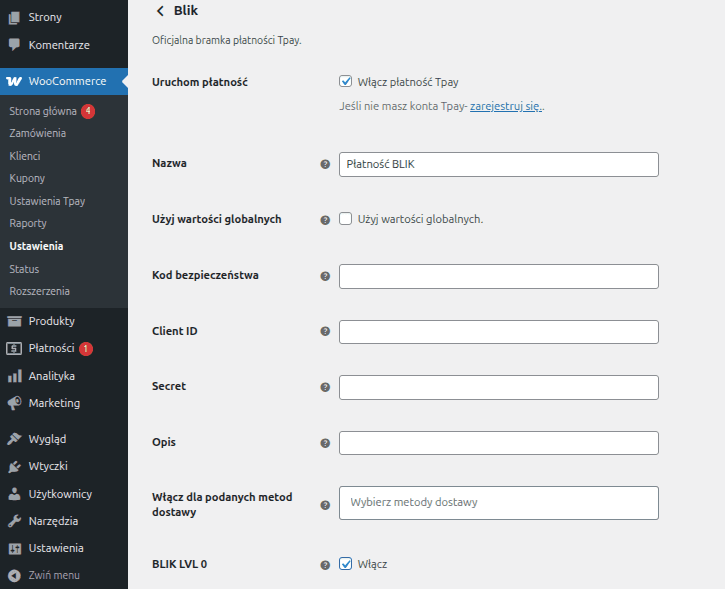Open the Wybierz metody dostawy selector
Screen dimensions: 725x589
[498, 503]
